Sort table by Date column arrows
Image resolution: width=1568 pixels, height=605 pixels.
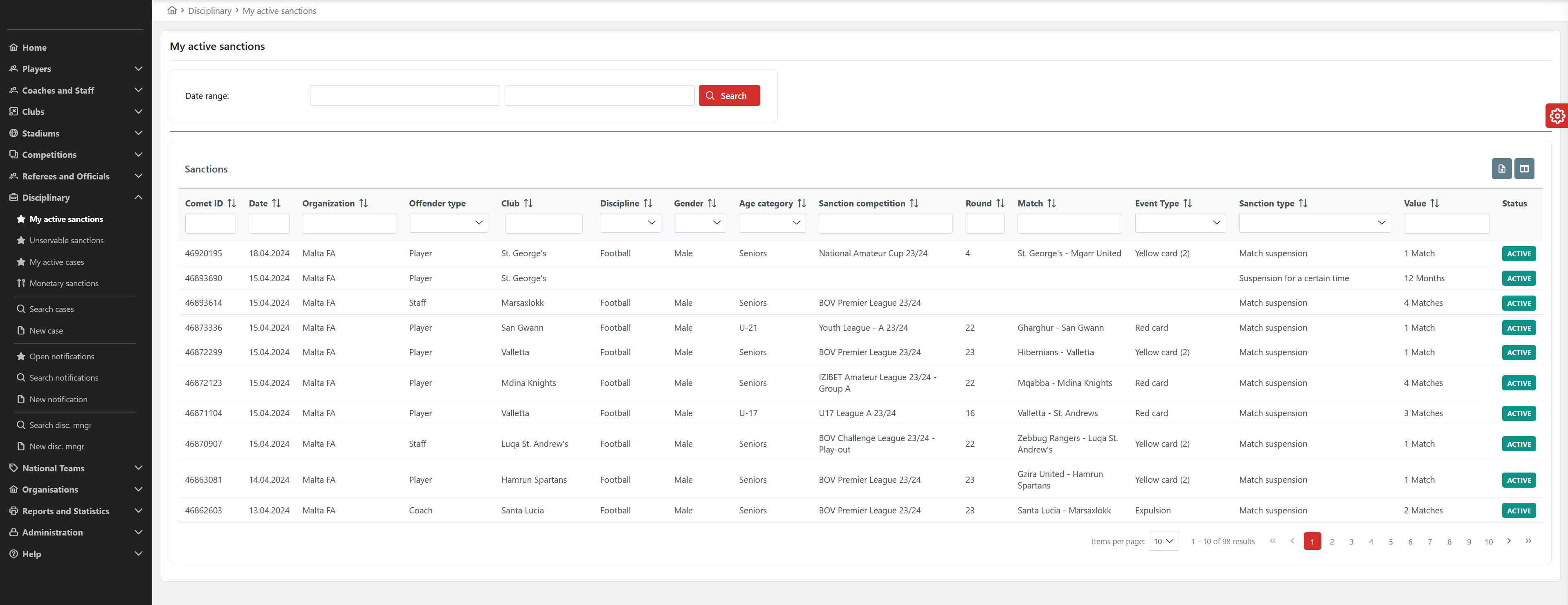276,203
